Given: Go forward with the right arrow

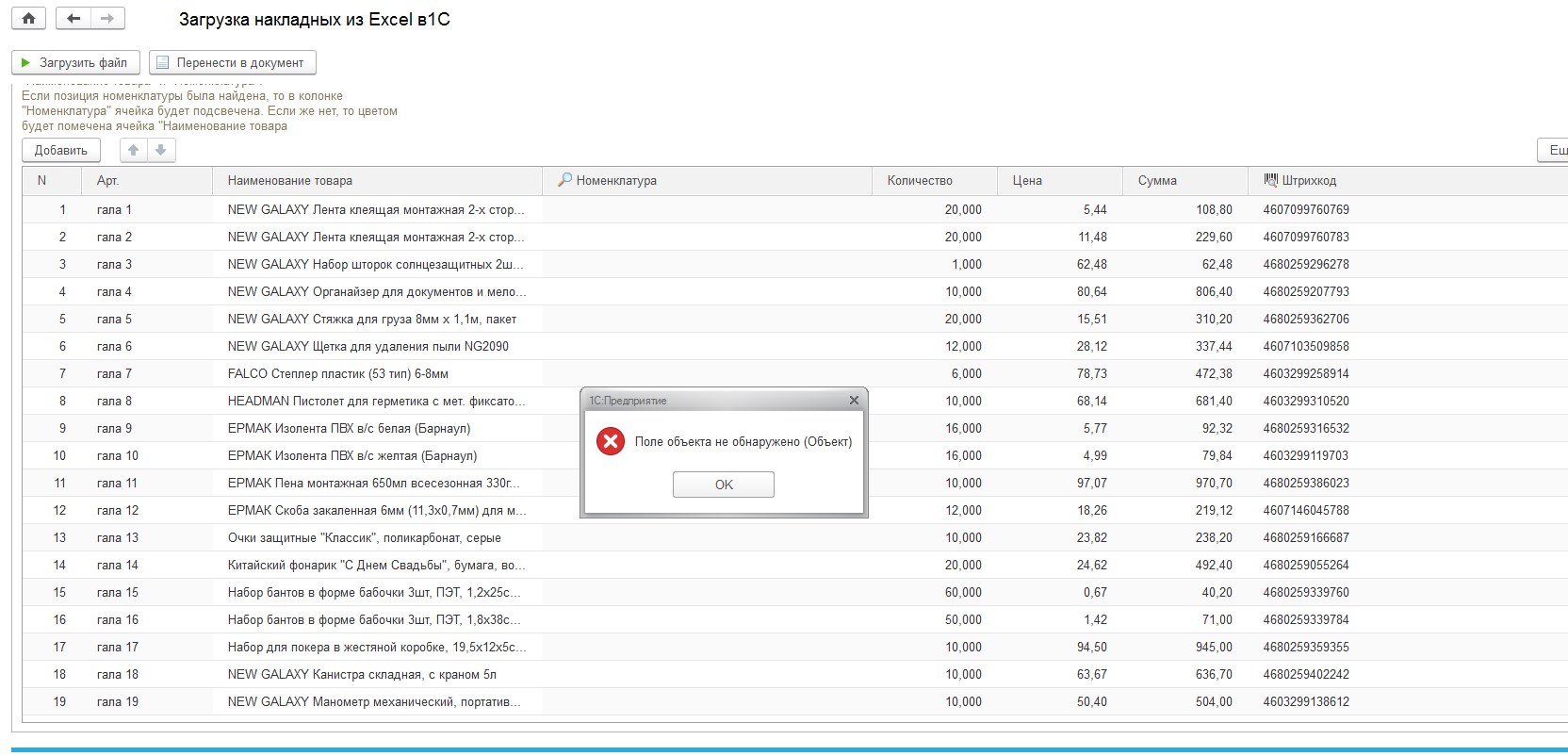Looking at the screenshot, I should pyautogui.click(x=107, y=18).
